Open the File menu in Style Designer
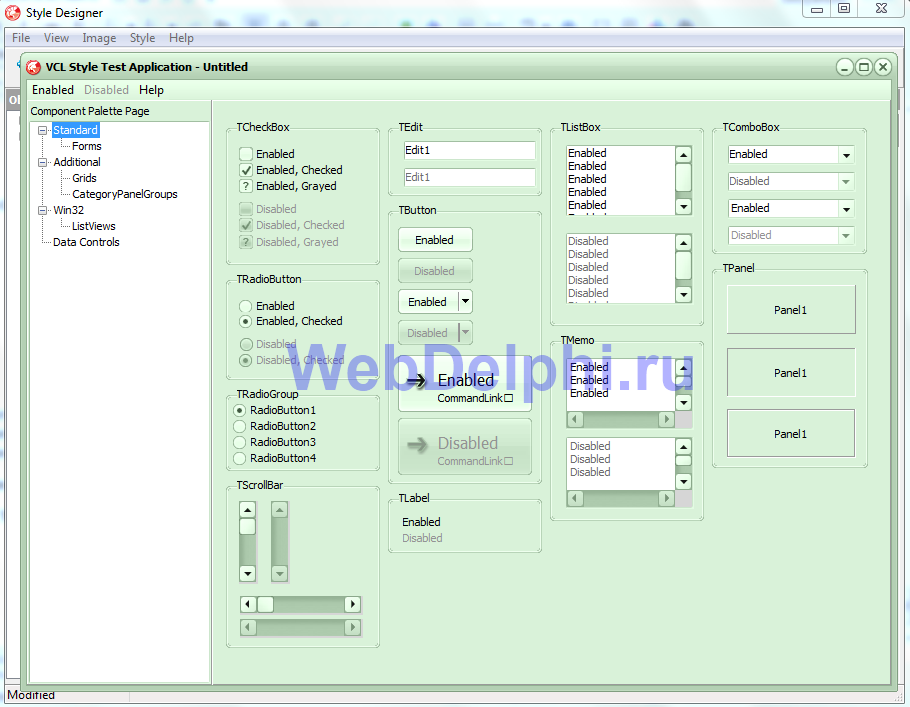The height and width of the screenshot is (707, 910). 21,38
